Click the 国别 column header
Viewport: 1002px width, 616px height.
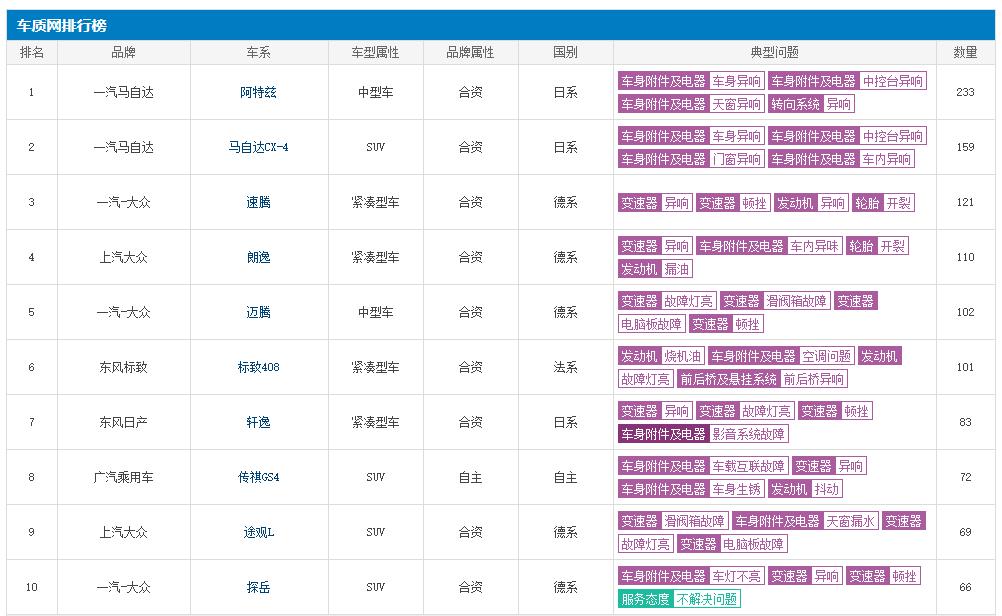click(x=566, y=52)
